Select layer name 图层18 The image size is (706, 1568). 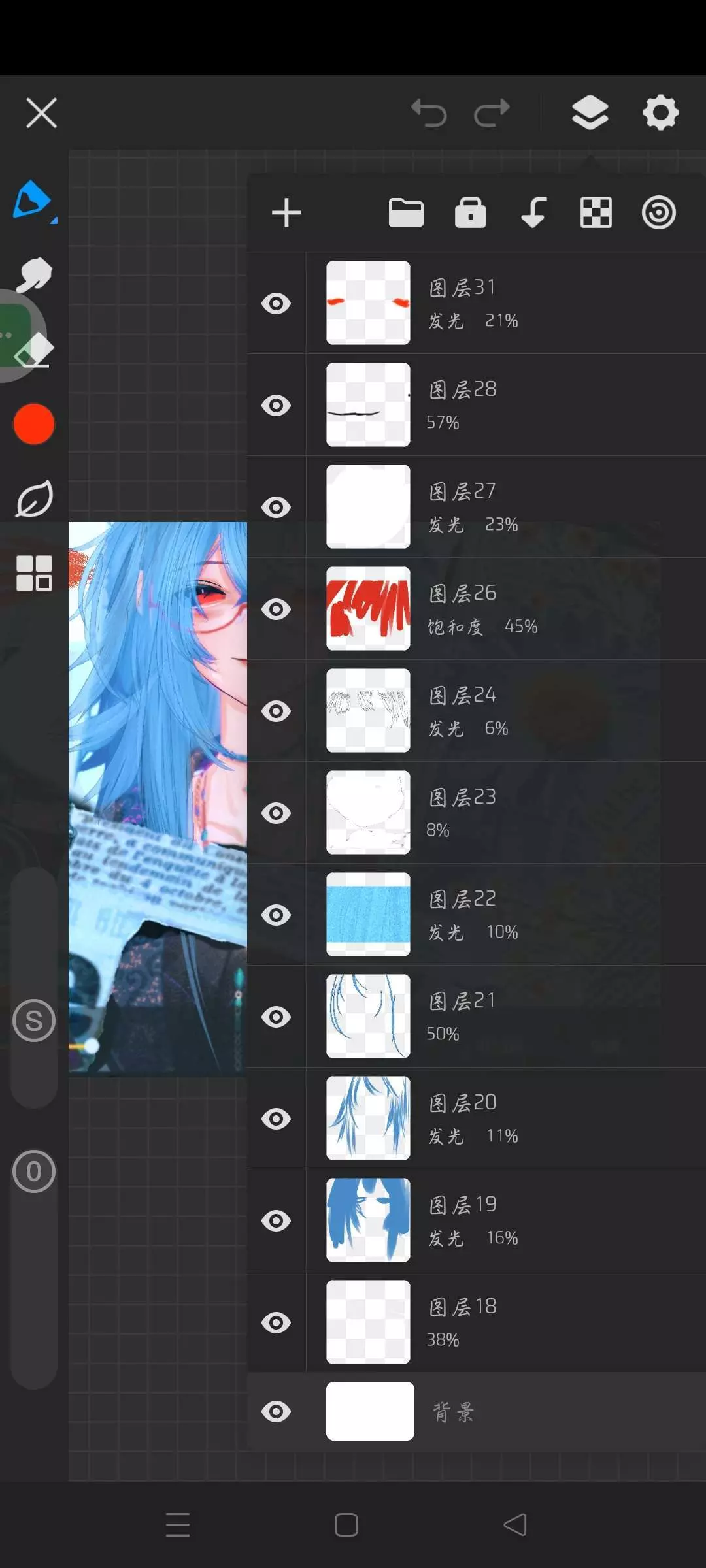tap(462, 1306)
